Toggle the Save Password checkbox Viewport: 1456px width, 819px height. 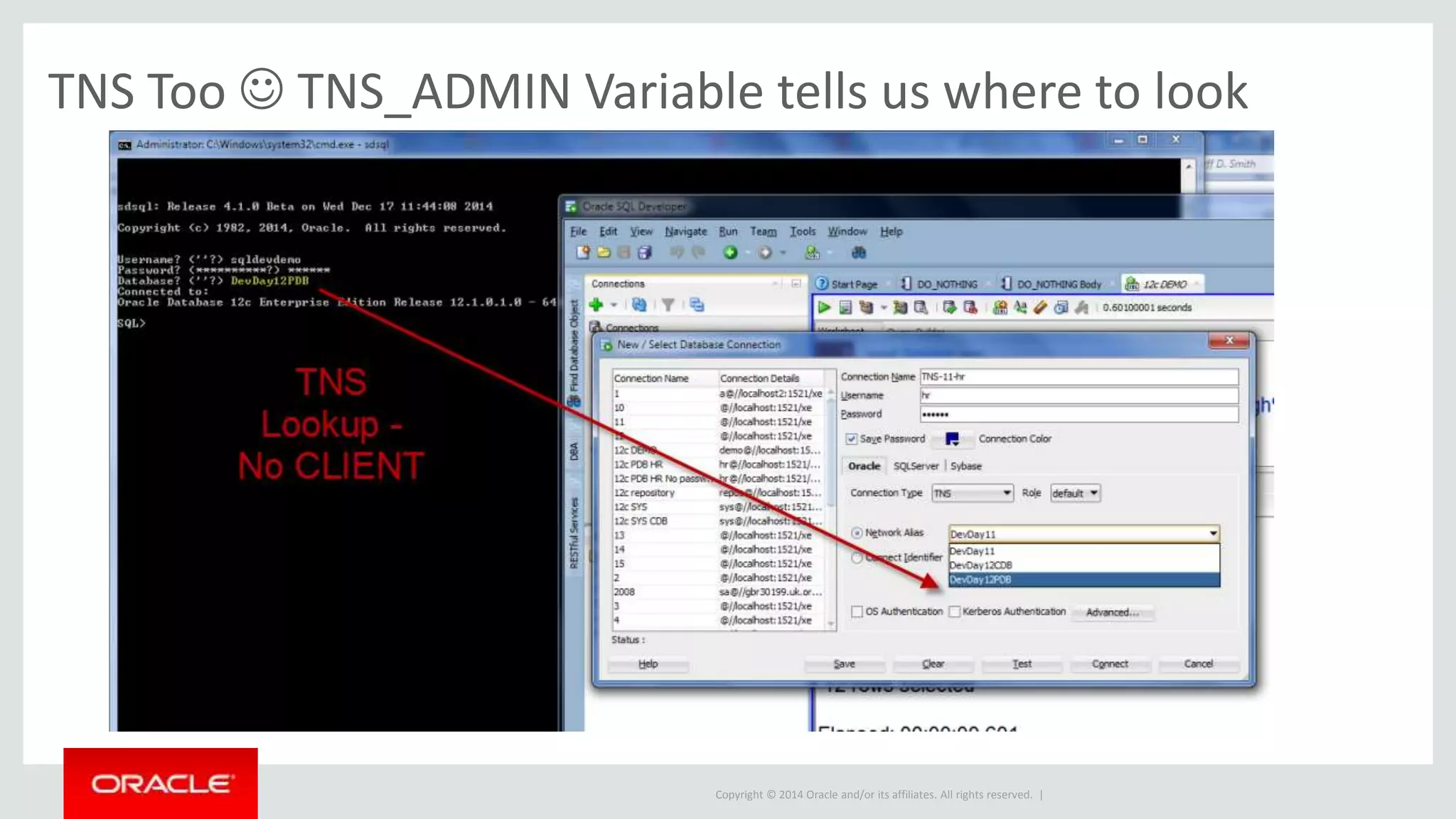pyautogui.click(x=852, y=439)
